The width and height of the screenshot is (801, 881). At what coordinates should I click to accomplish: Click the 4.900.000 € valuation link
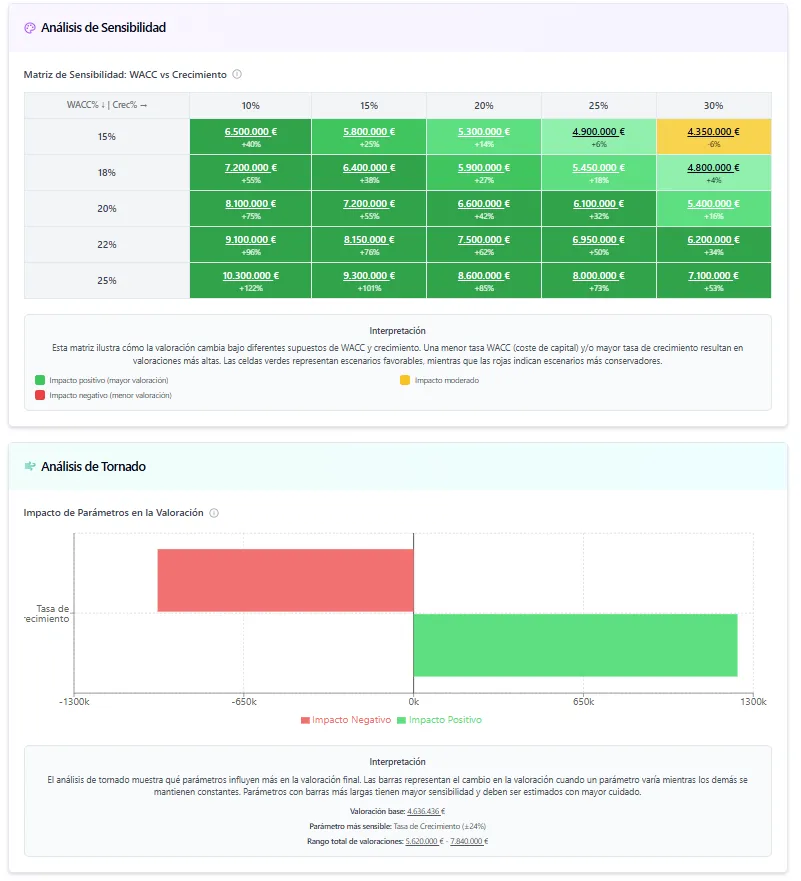[598, 131]
